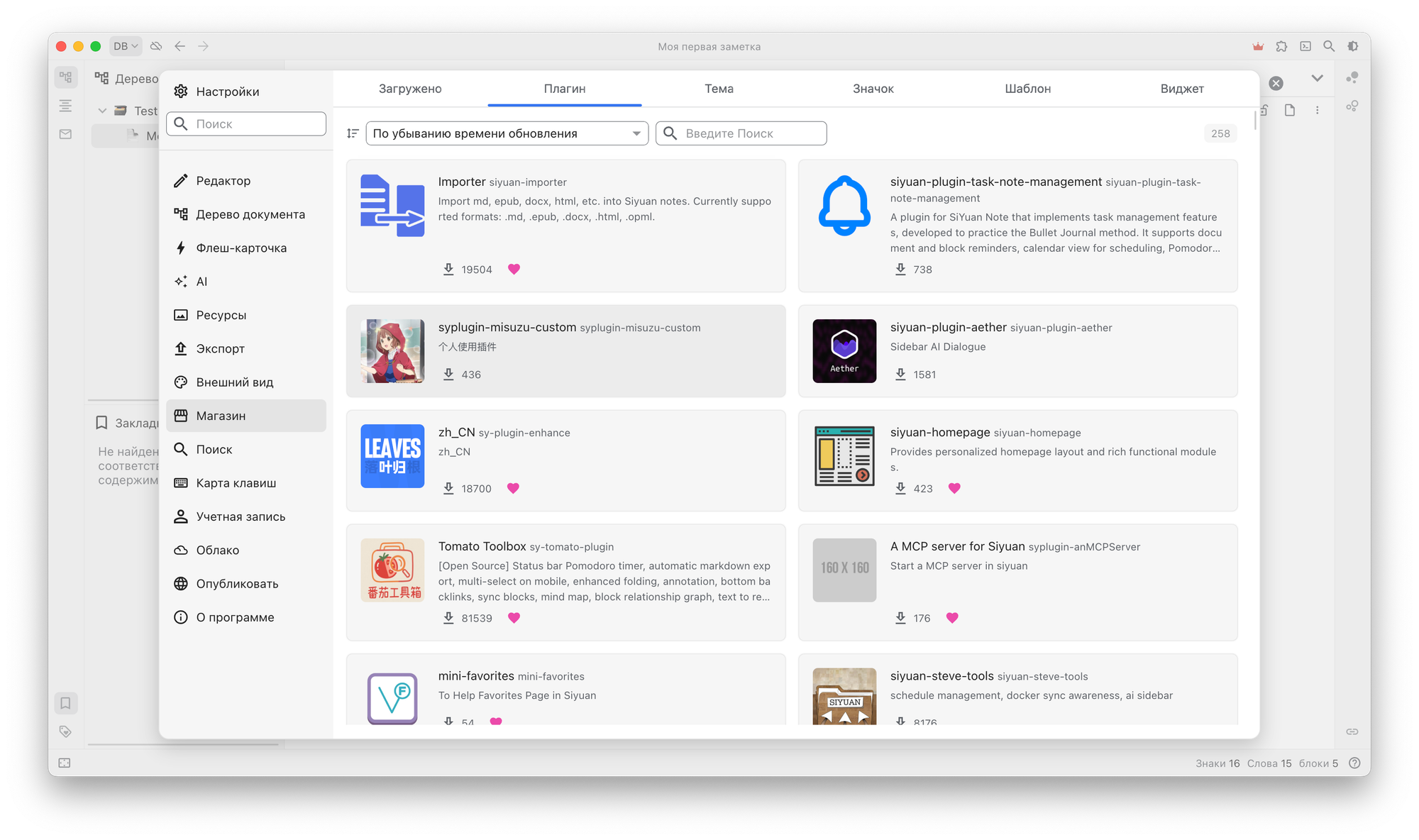The image size is (1419, 840).
Task: Click the sort order icon beside dropdown
Action: click(x=353, y=133)
